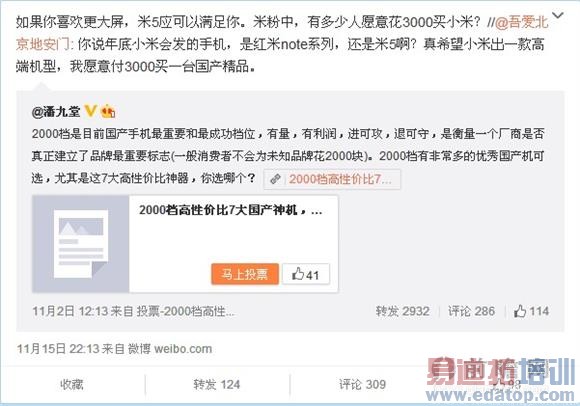Viewport: 580px width, 406px height.
Task: Open the @潘九堂 profile link
Action: (x=56, y=111)
